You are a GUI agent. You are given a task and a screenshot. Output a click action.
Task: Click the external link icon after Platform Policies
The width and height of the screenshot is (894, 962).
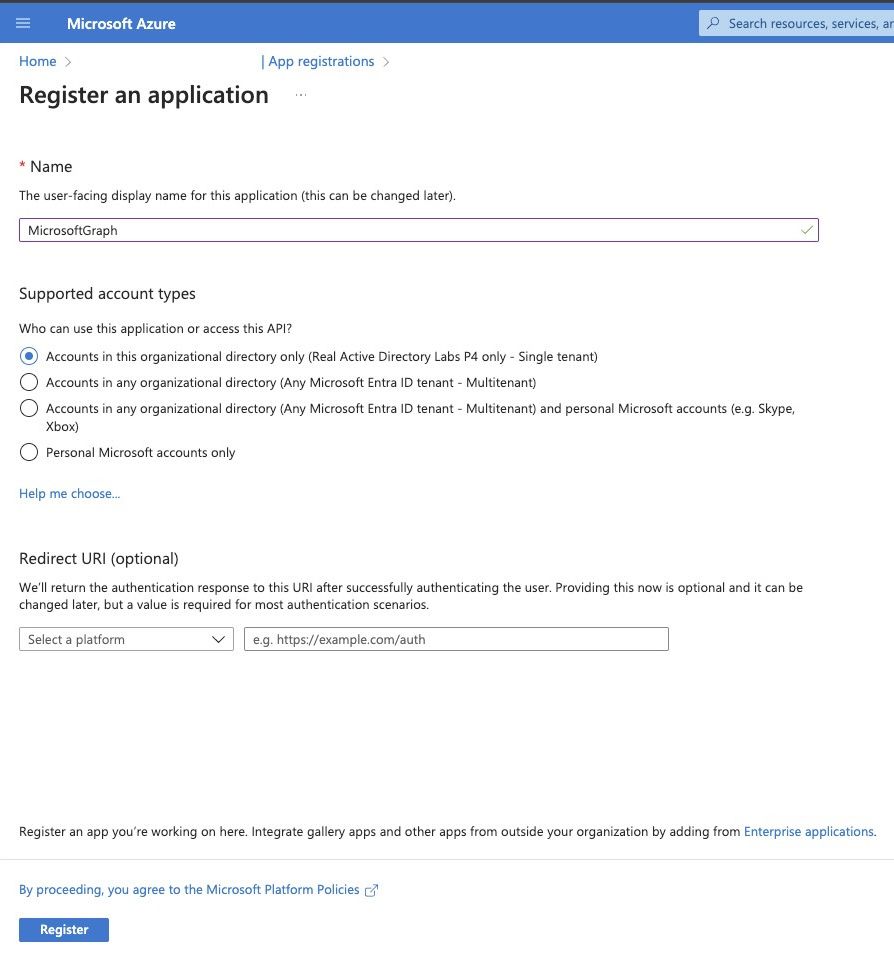[371, 889]
